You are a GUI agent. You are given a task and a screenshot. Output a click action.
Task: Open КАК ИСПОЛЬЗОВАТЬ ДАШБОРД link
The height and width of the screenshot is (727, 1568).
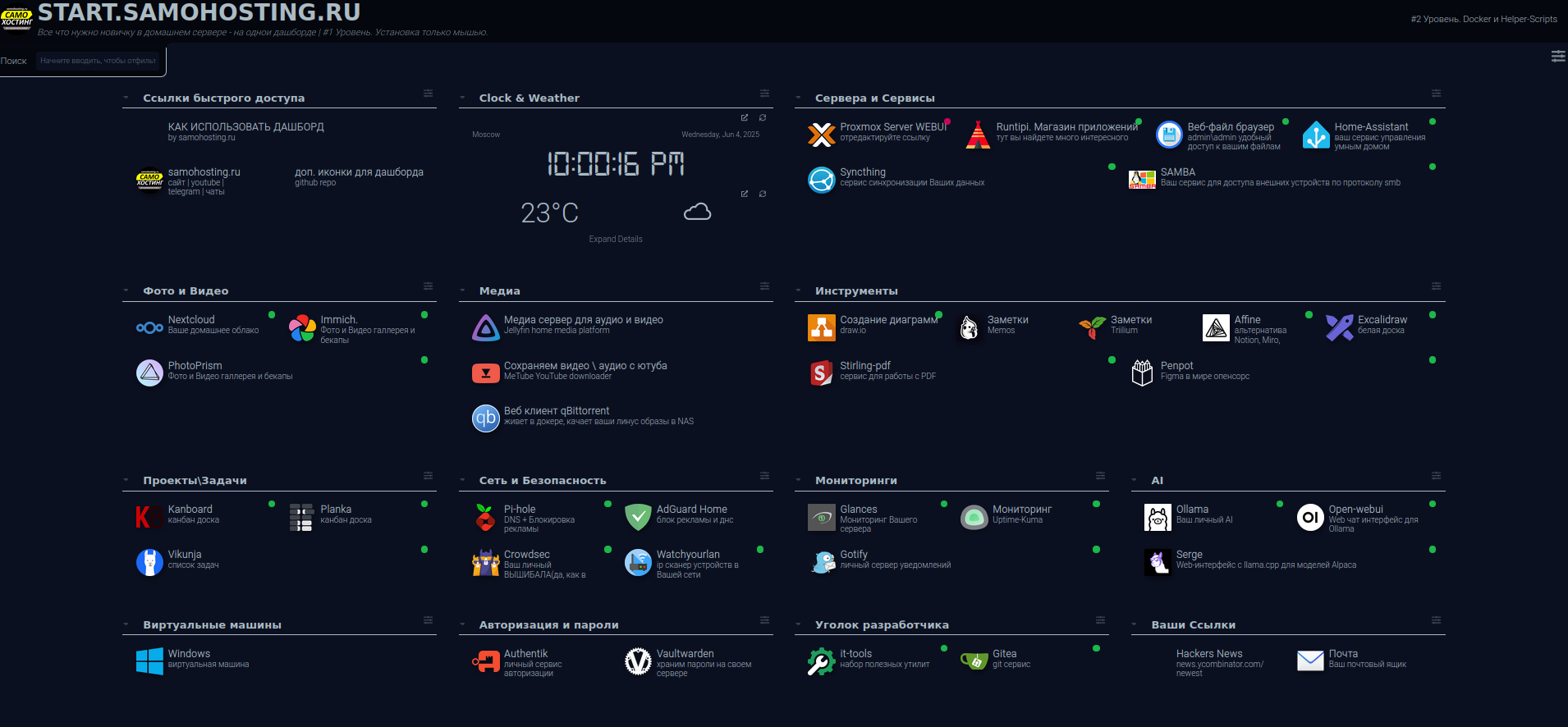click(246, 127)
